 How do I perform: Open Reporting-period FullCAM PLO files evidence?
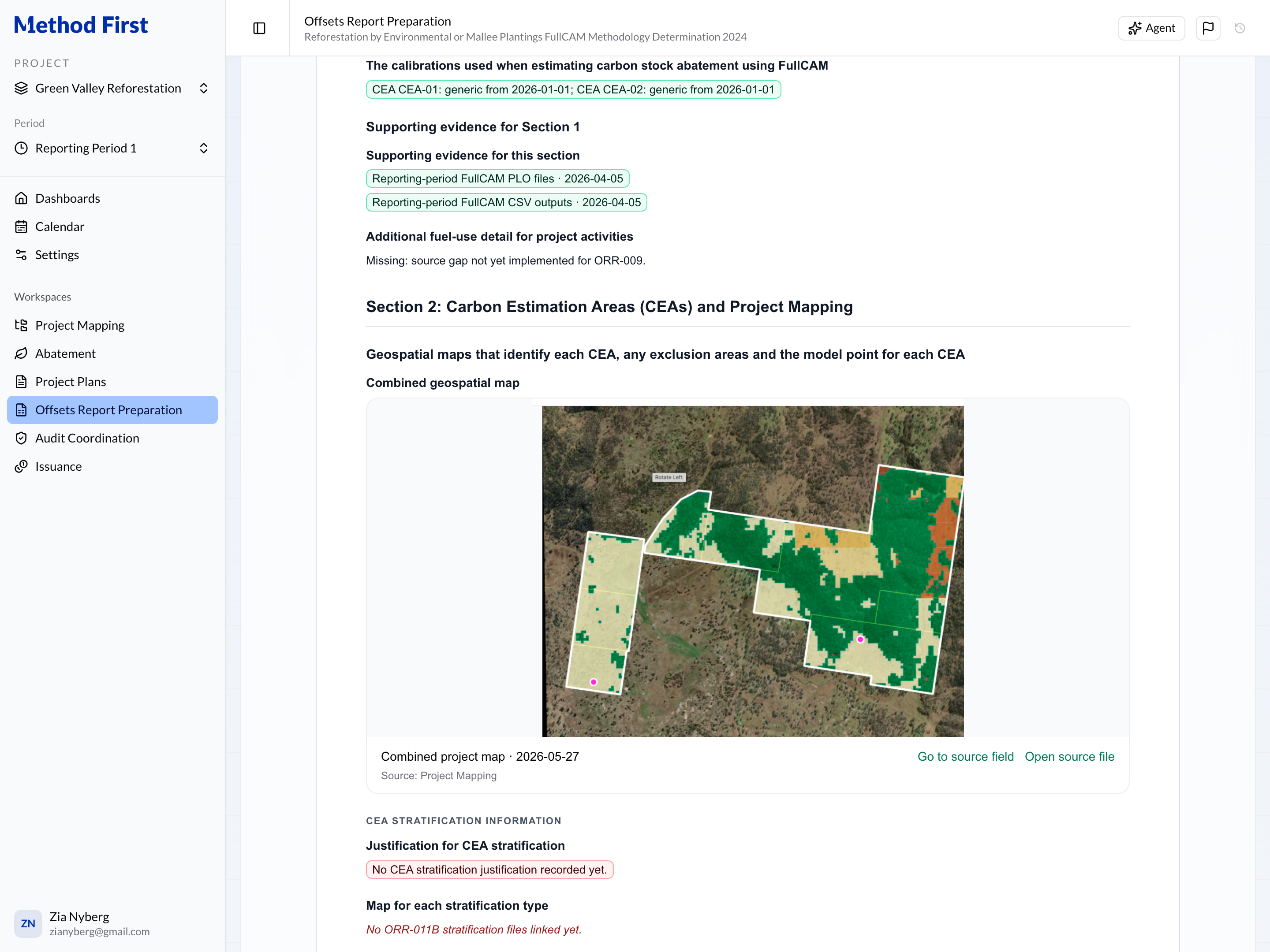point(497,178)
